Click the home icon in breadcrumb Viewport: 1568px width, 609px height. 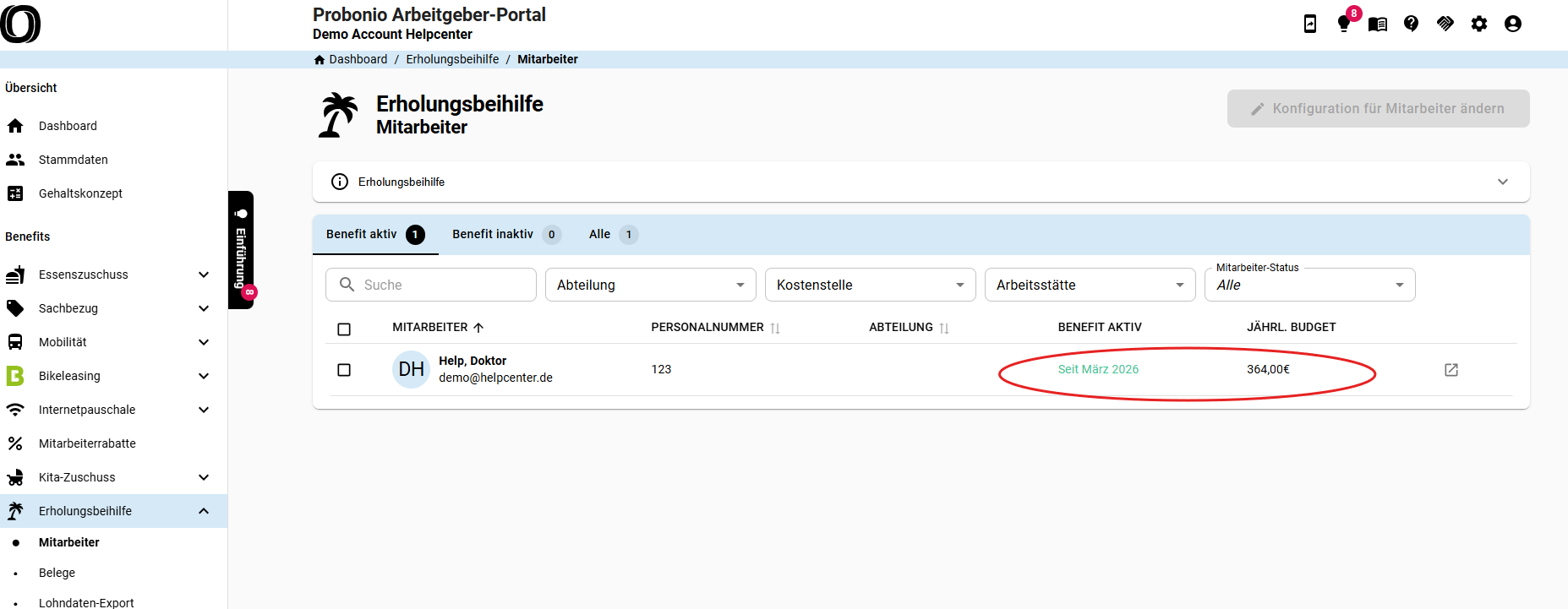click(320, 59)
